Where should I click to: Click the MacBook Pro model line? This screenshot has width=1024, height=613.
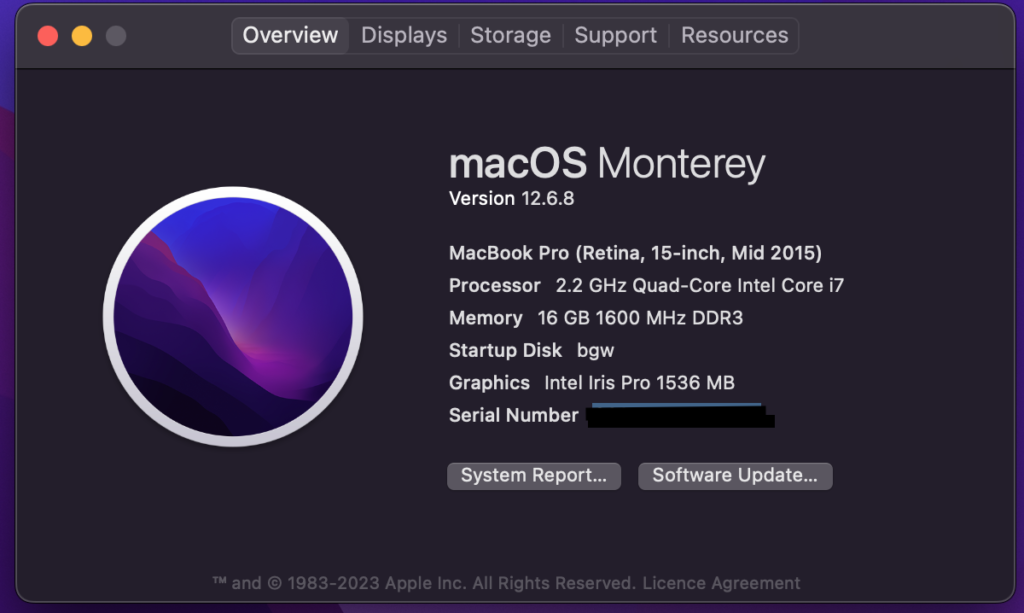coord(635,253)
